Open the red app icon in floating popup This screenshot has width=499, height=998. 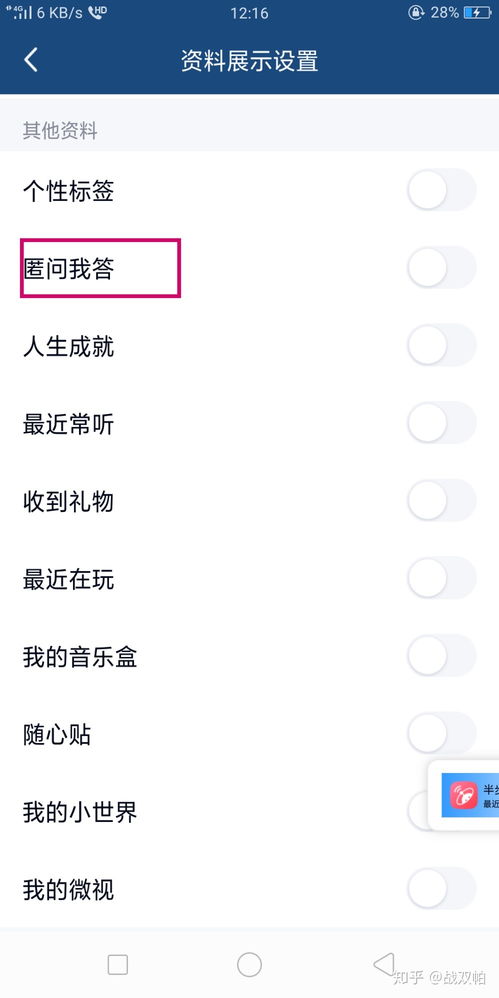click(464, 795)
